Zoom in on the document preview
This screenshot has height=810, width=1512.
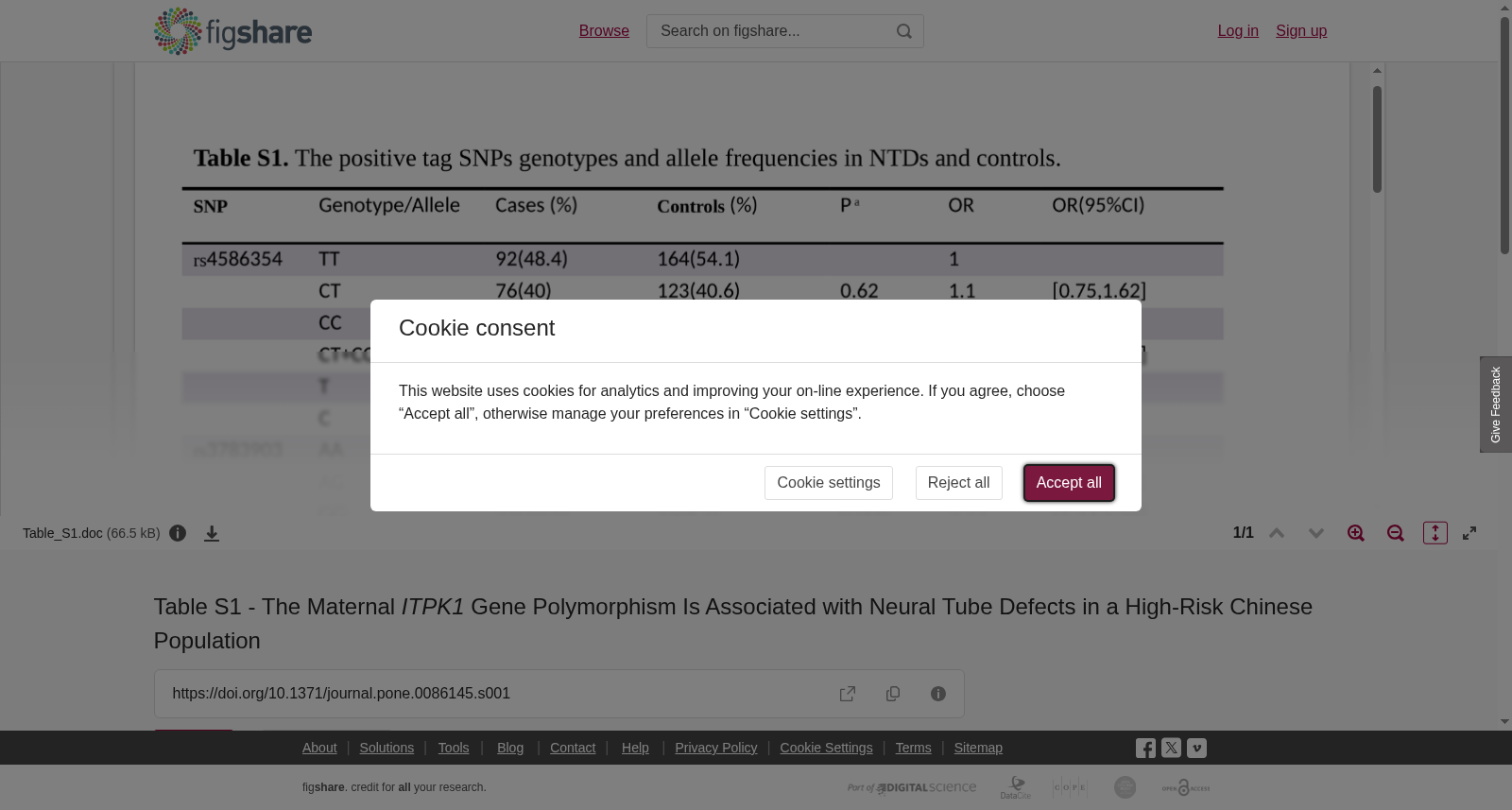click(1356, 533)
